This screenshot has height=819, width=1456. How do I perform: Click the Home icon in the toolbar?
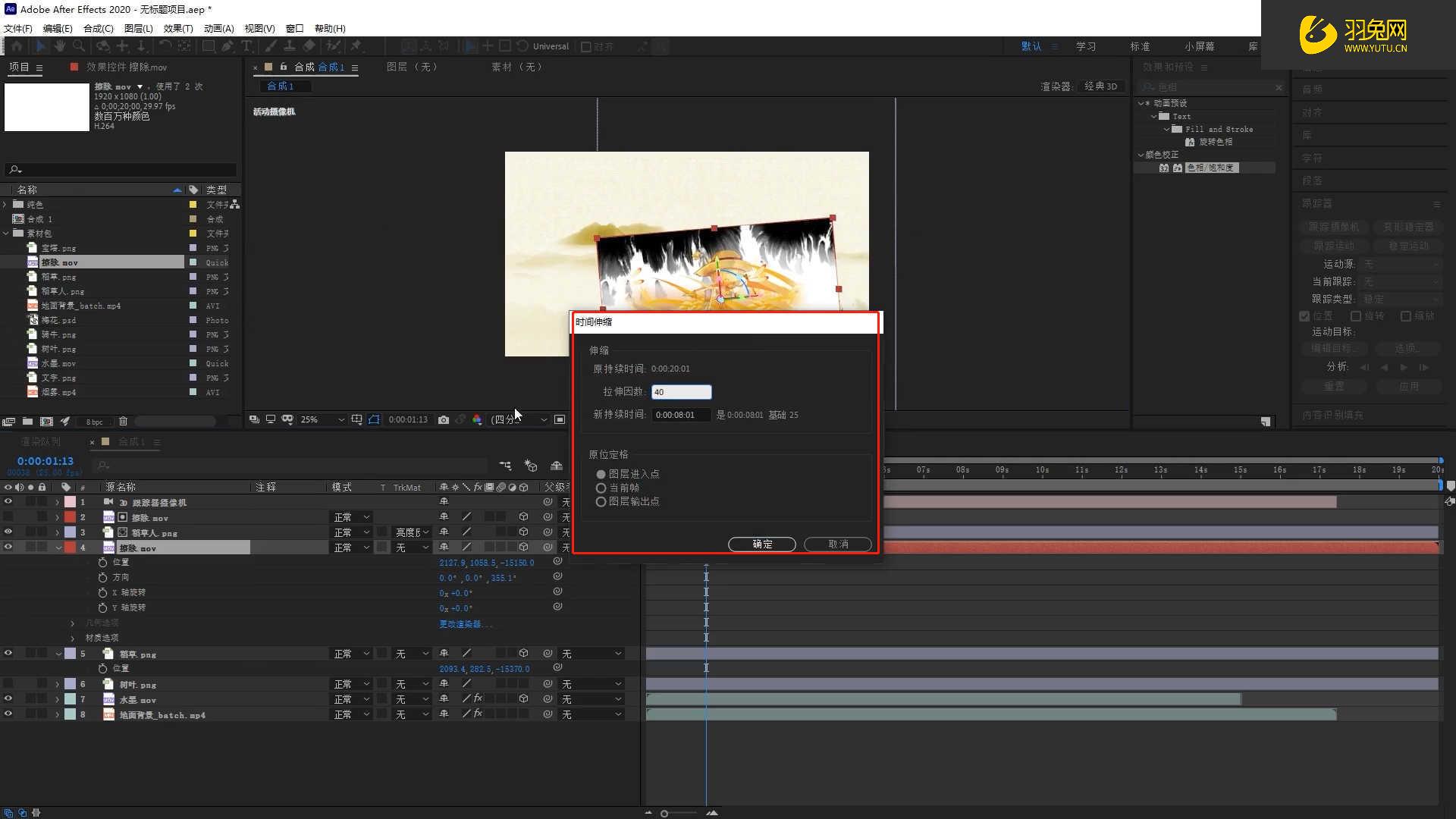pyautogui.click(x=17, y=46)
